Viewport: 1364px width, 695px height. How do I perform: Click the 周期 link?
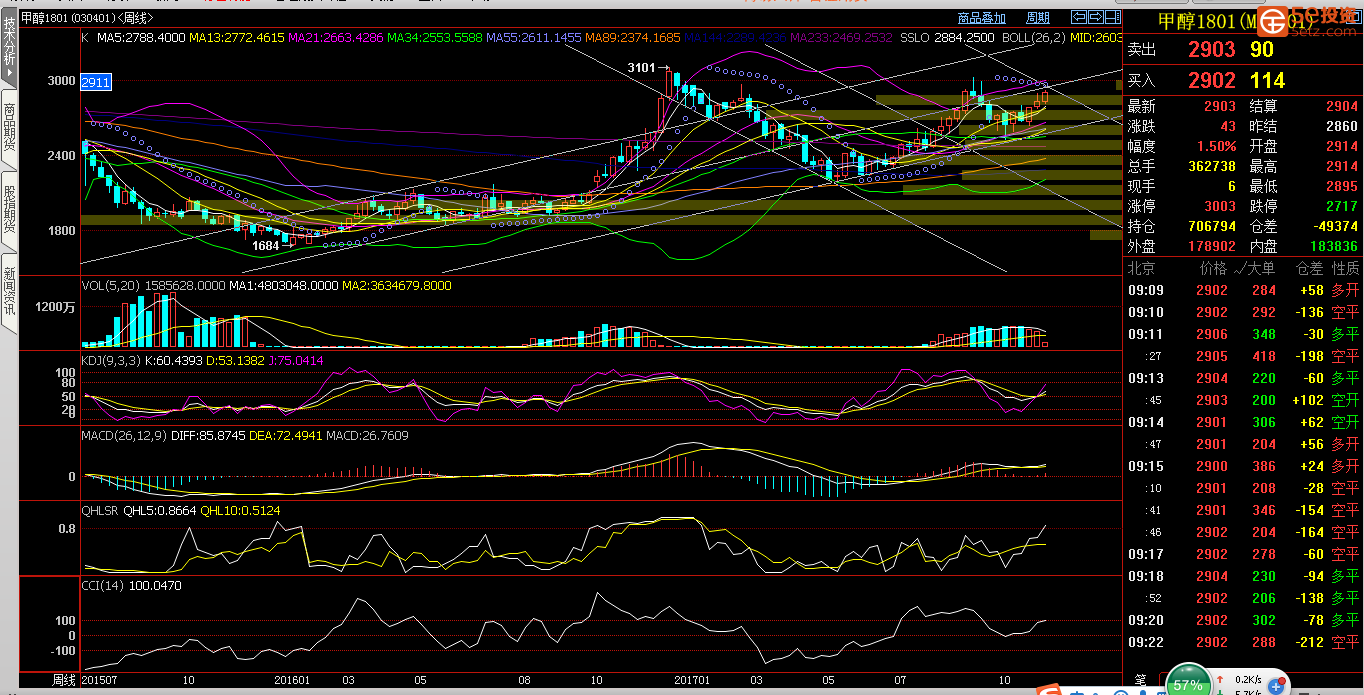pos(1038,17)
